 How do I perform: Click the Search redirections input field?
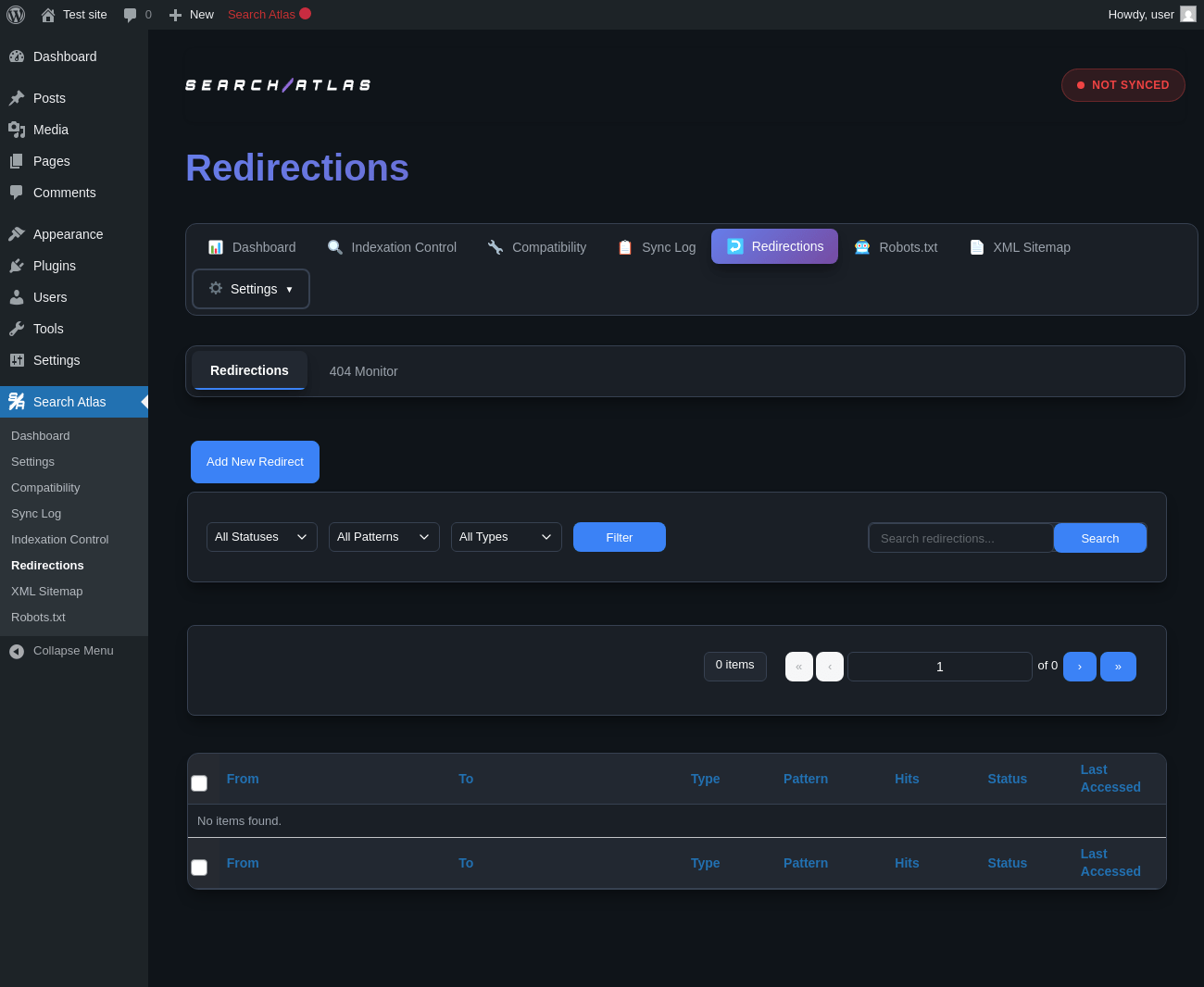pos(961,538)
